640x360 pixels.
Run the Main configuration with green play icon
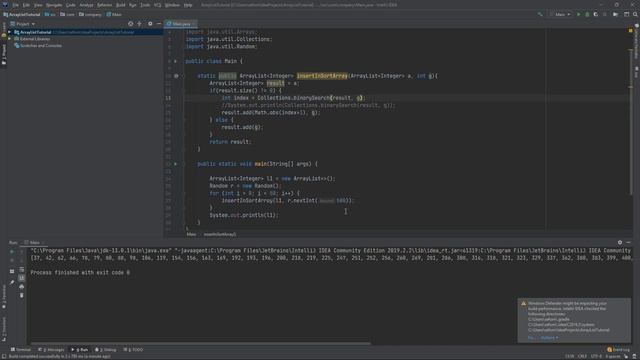[x=578, y=14]
